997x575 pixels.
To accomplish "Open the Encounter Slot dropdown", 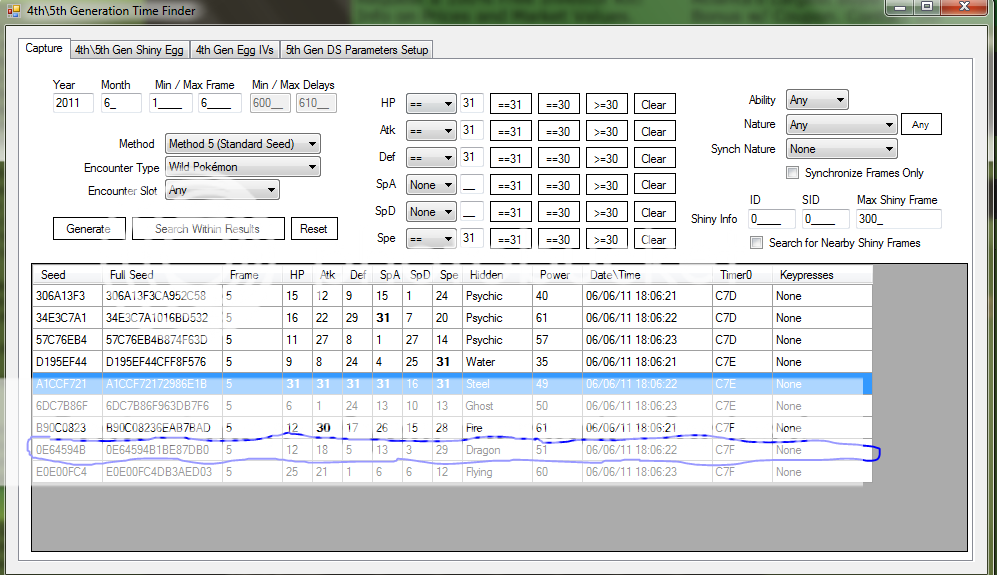I will point(222,190).
